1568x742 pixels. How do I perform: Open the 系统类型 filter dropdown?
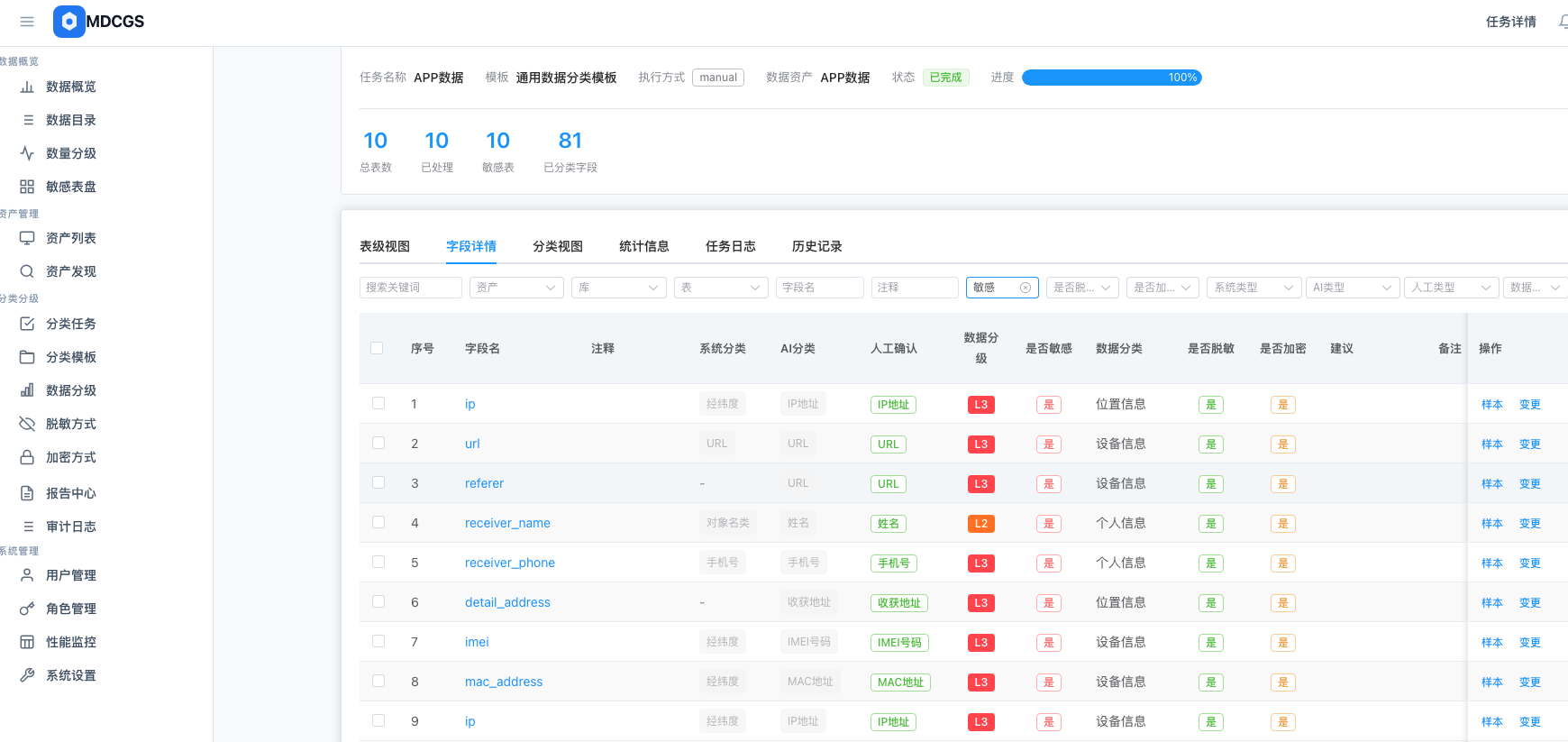tap(1254, 288)
